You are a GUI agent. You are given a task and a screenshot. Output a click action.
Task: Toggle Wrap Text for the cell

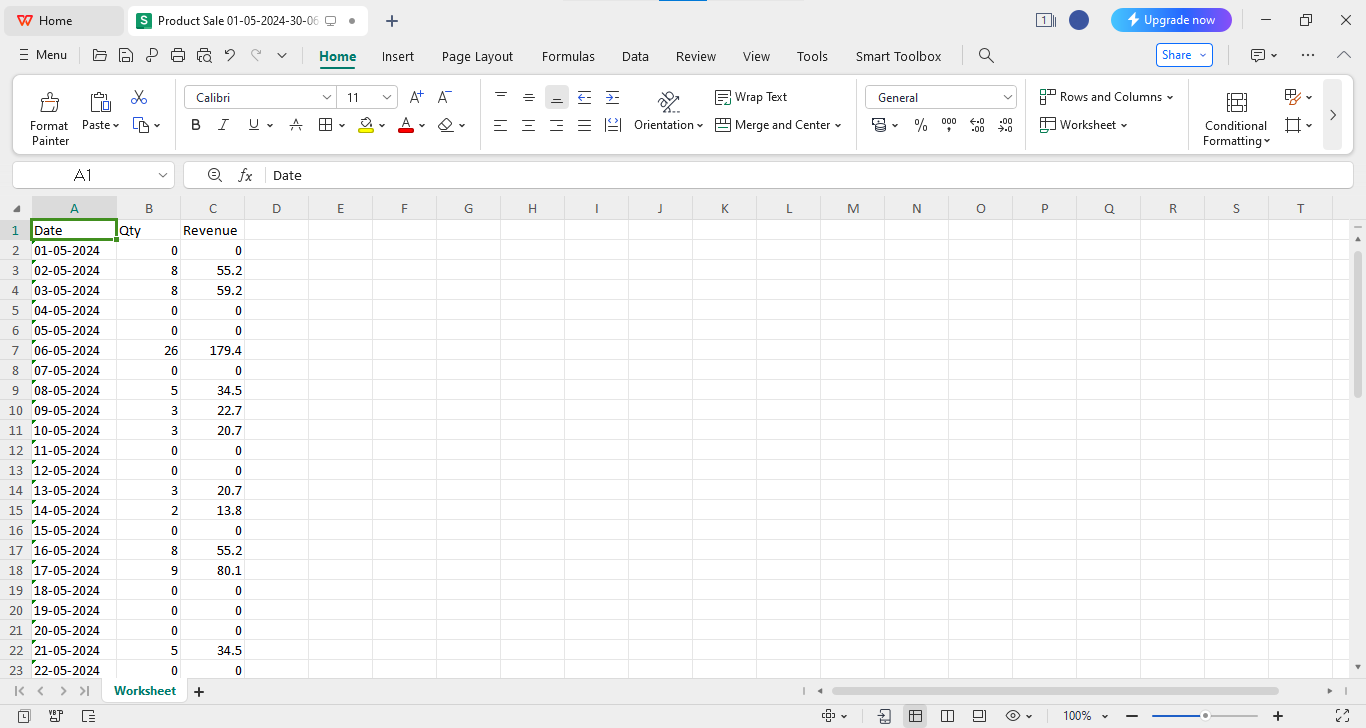pyautogui.click(x=751, y=97)
